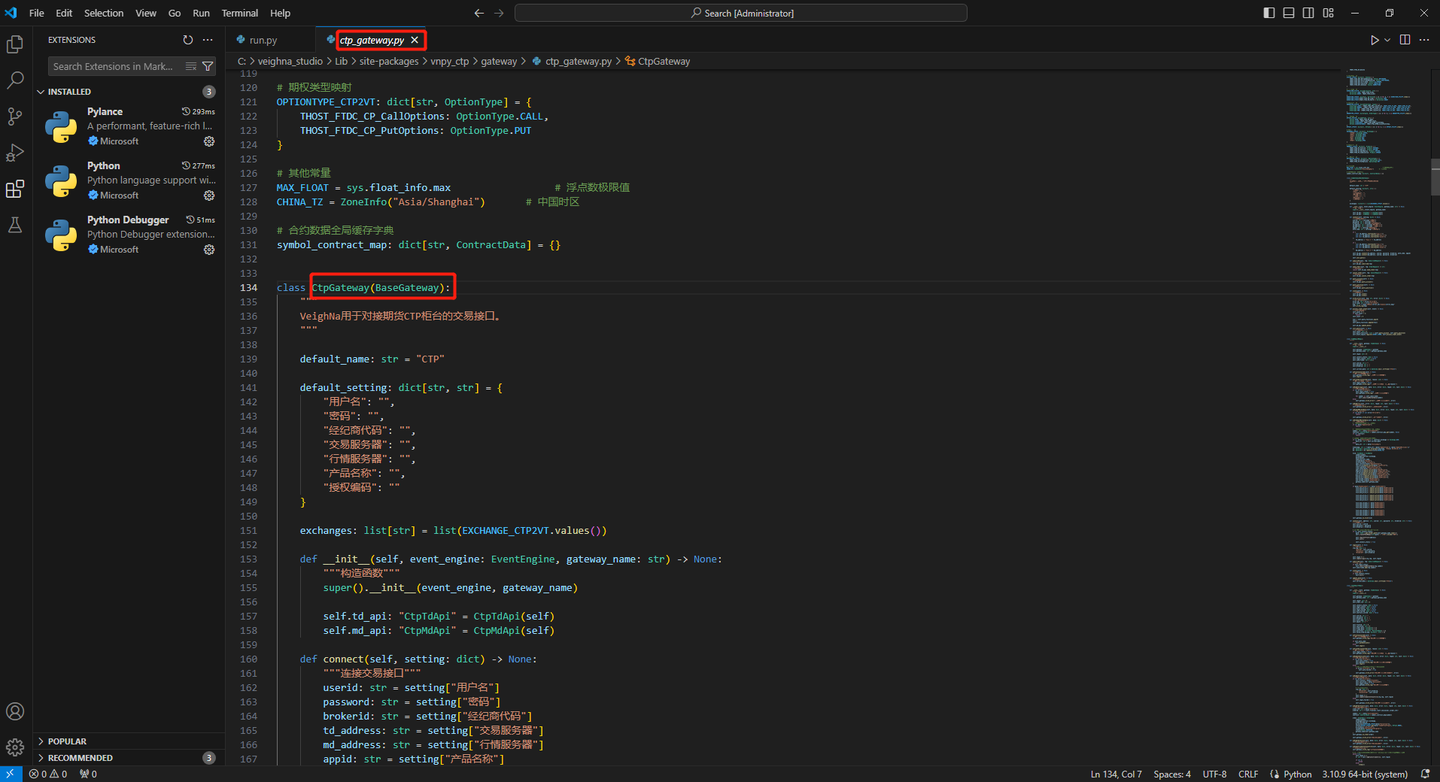Open the run options dropdown arrow
The width and height of the screenshot is (1440, 782).
1387,40
